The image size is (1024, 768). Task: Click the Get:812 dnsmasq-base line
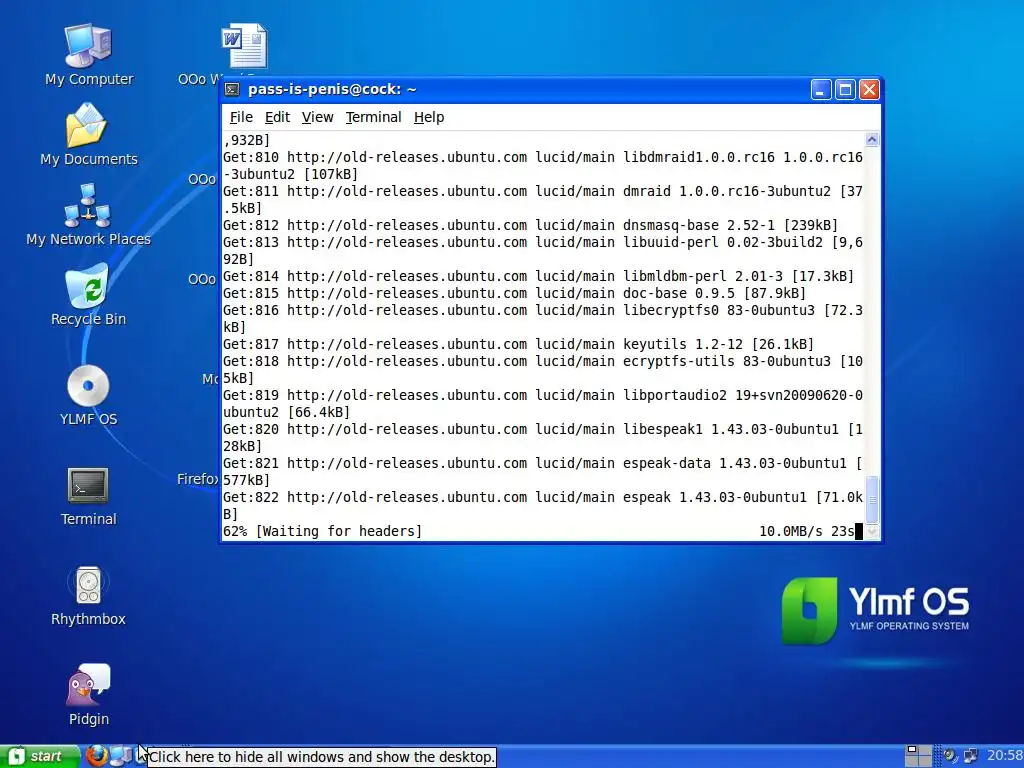point(530,225)
